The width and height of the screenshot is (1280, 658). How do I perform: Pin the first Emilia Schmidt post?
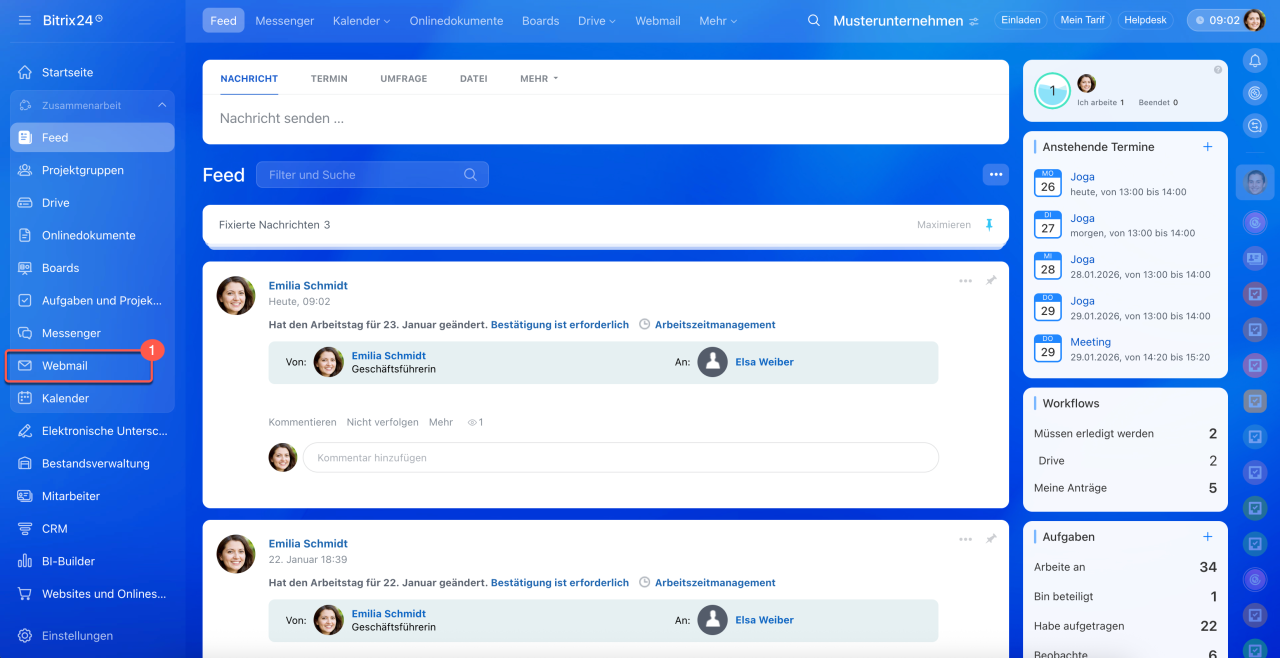tap(991, 281)
